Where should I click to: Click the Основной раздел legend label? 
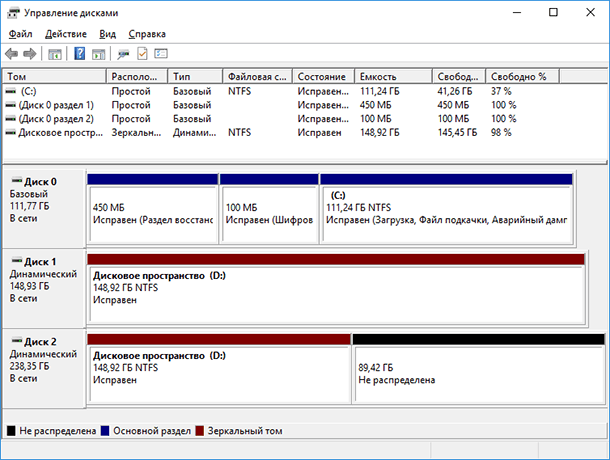coord(152,431)
